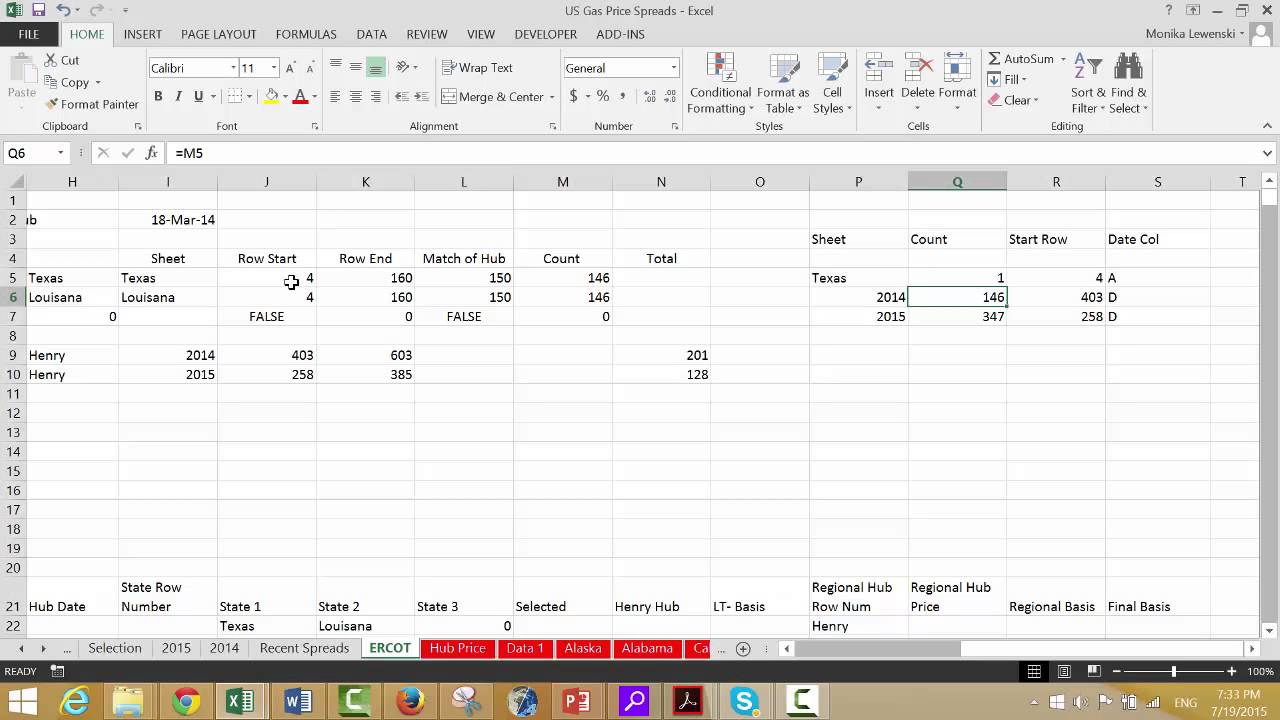Switch to the DEVELOPER ribbon tab
Screen dimensions: 1280x720
[545, 34]
